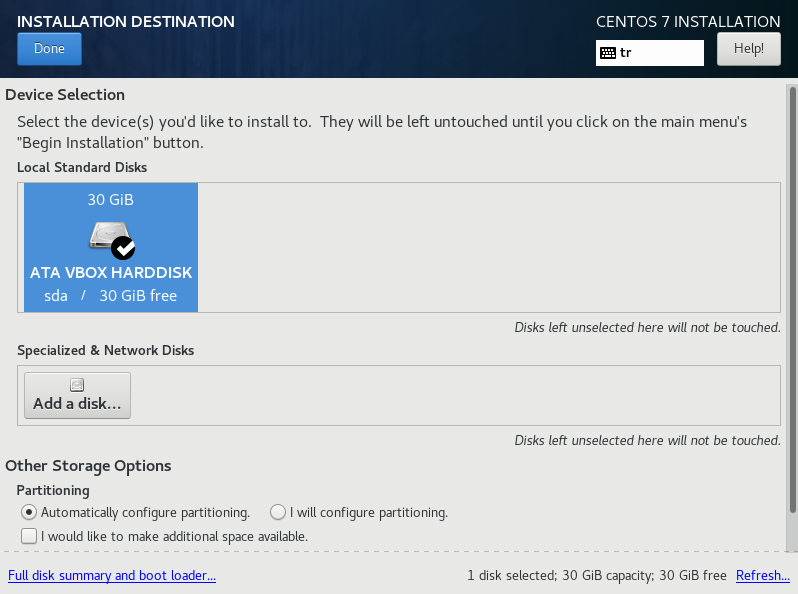Click the Refresh... link
The height and width of the screenshot is (594, 798).
coord(763,576)
